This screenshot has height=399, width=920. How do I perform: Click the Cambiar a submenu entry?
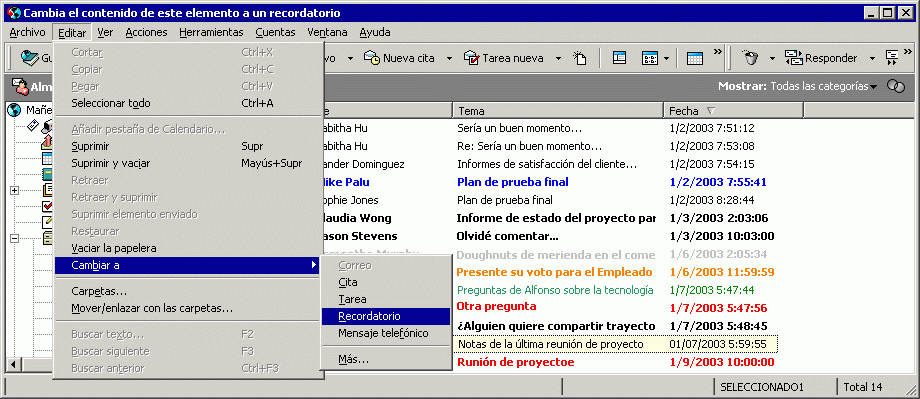[188, 265]
